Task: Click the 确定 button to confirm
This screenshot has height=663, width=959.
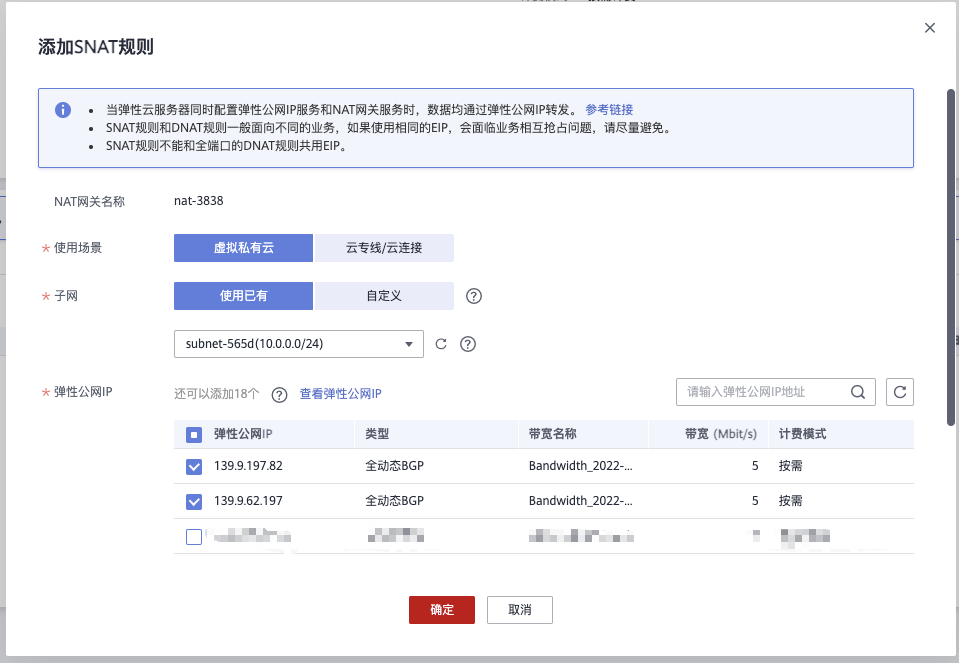Action: click(441, 609)
